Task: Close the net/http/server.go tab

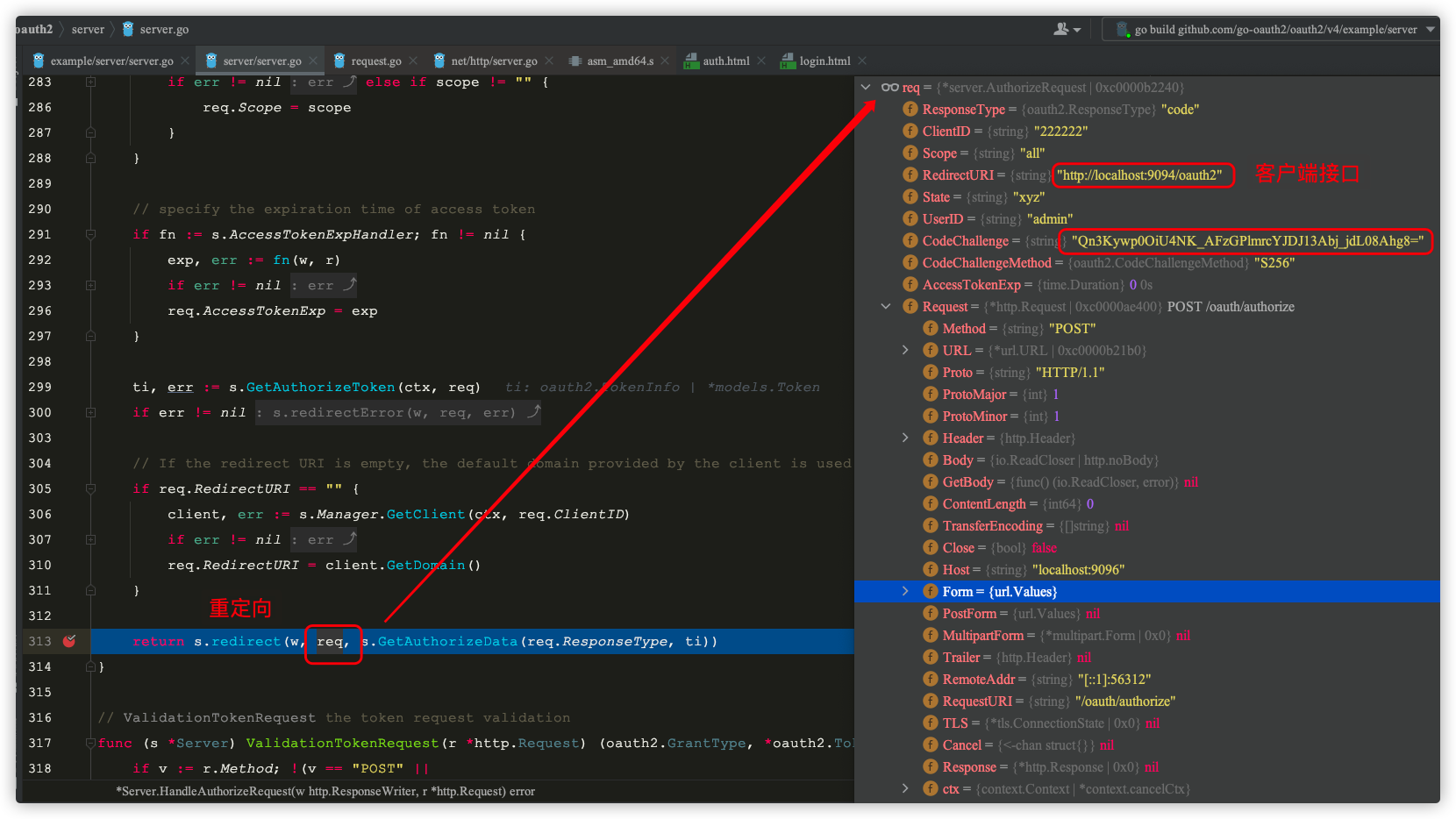Action: [549, 61]
